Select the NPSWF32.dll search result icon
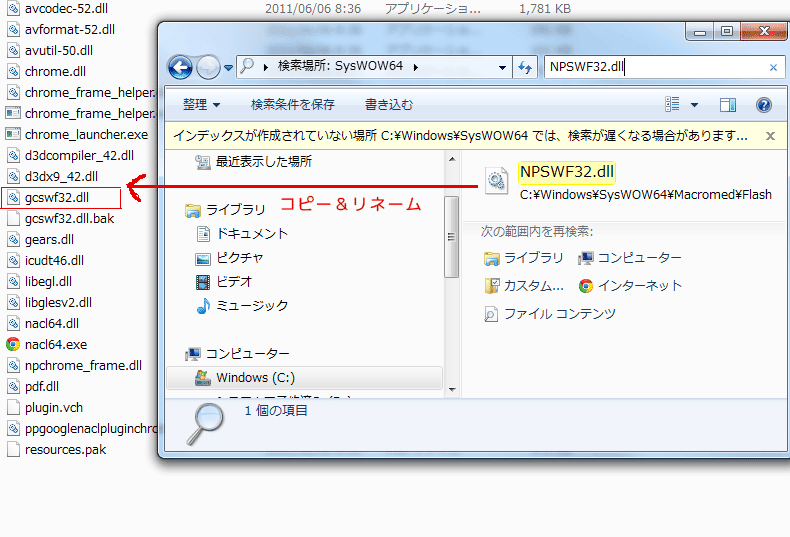 (x=496, y=180)
